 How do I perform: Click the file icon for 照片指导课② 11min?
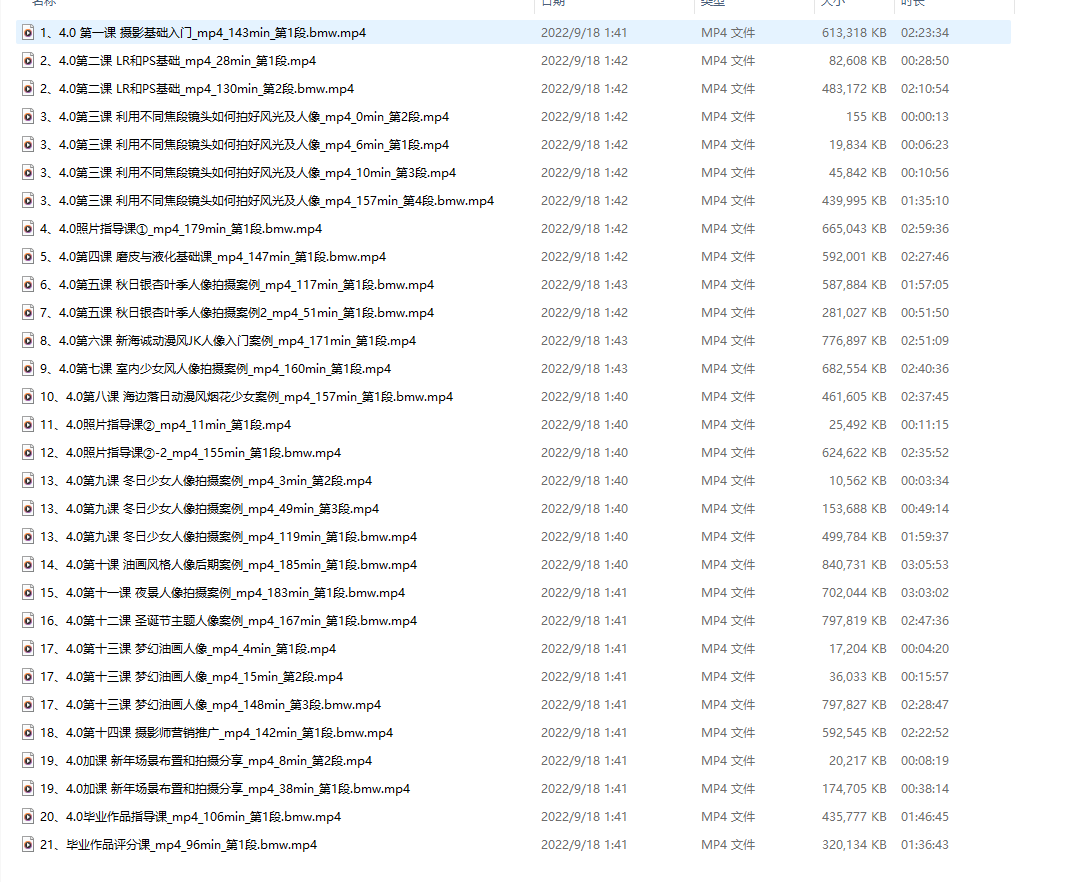coord(28,424)
